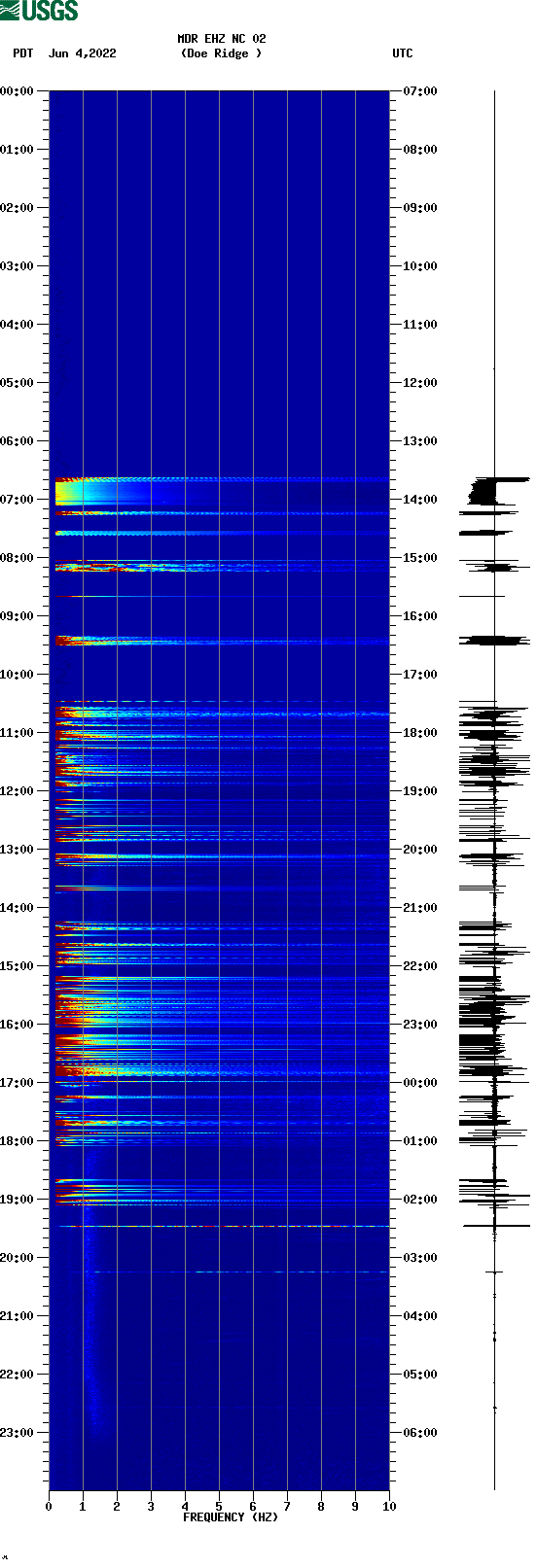The height and width of the screenshot is (1568, 537).
Task: Click the 8 frequency tick label
Action: [x=321, y=1507]
